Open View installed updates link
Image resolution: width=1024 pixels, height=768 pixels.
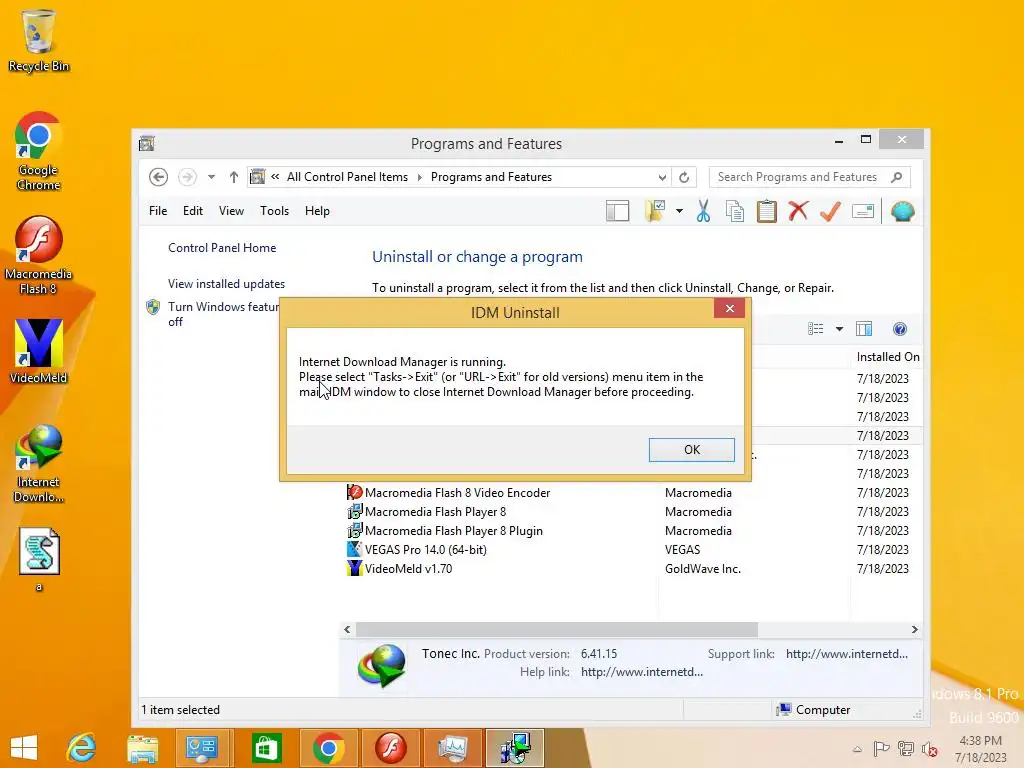[226, 284]
